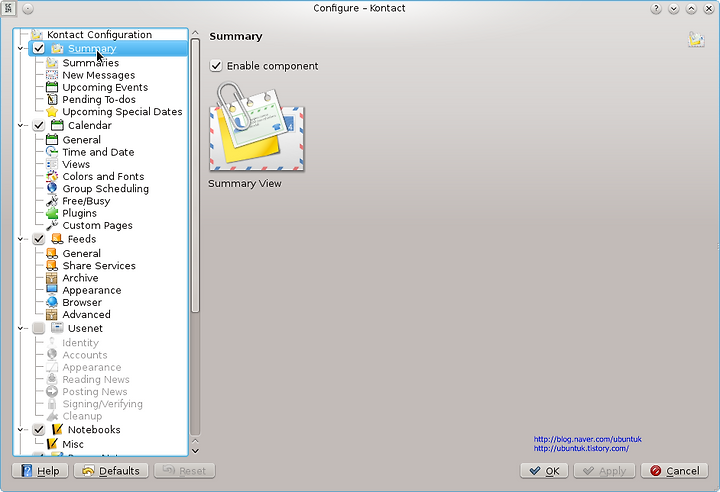Open the Group Scheduling page
This screenshot has height=492, width=720.
(x=106, y=189)
